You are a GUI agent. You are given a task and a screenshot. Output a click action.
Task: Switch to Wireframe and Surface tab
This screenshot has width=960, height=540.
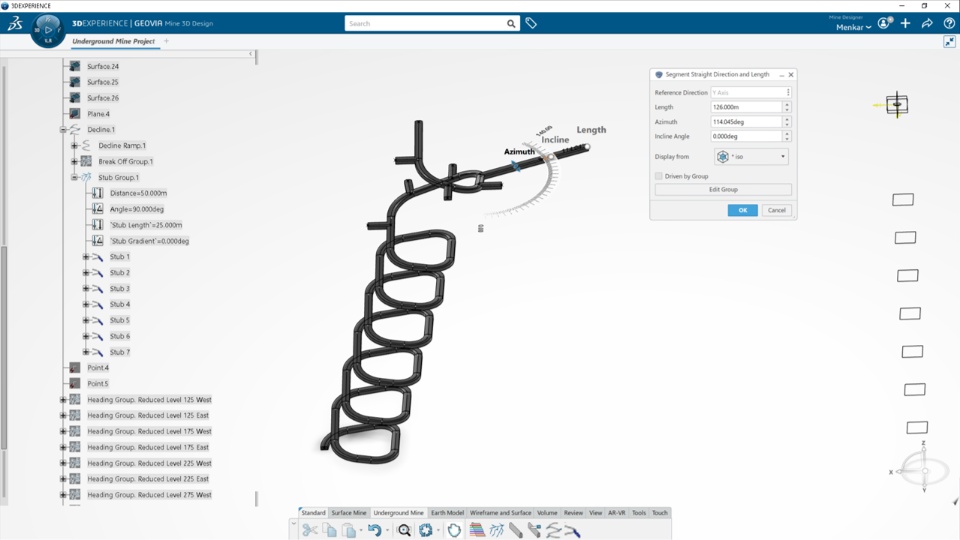pyautogui.click(x=500, y=512)
